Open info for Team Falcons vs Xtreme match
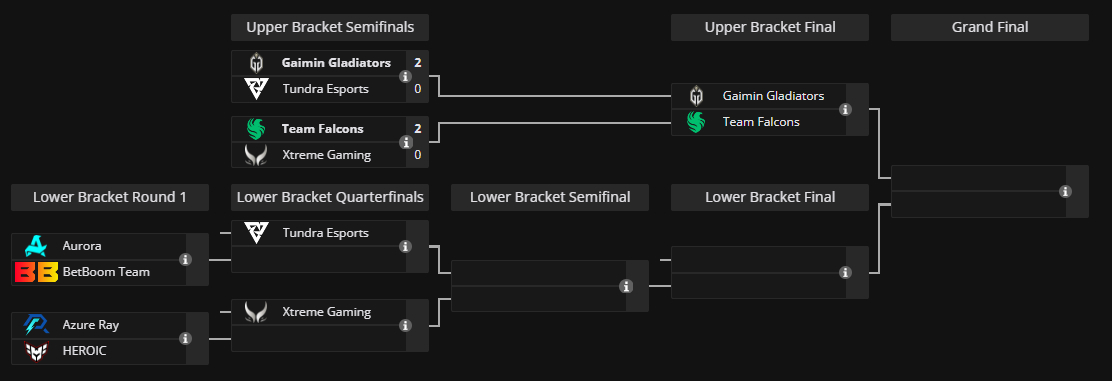Screen dimensions: 1112x381 (x=406, y=142)
